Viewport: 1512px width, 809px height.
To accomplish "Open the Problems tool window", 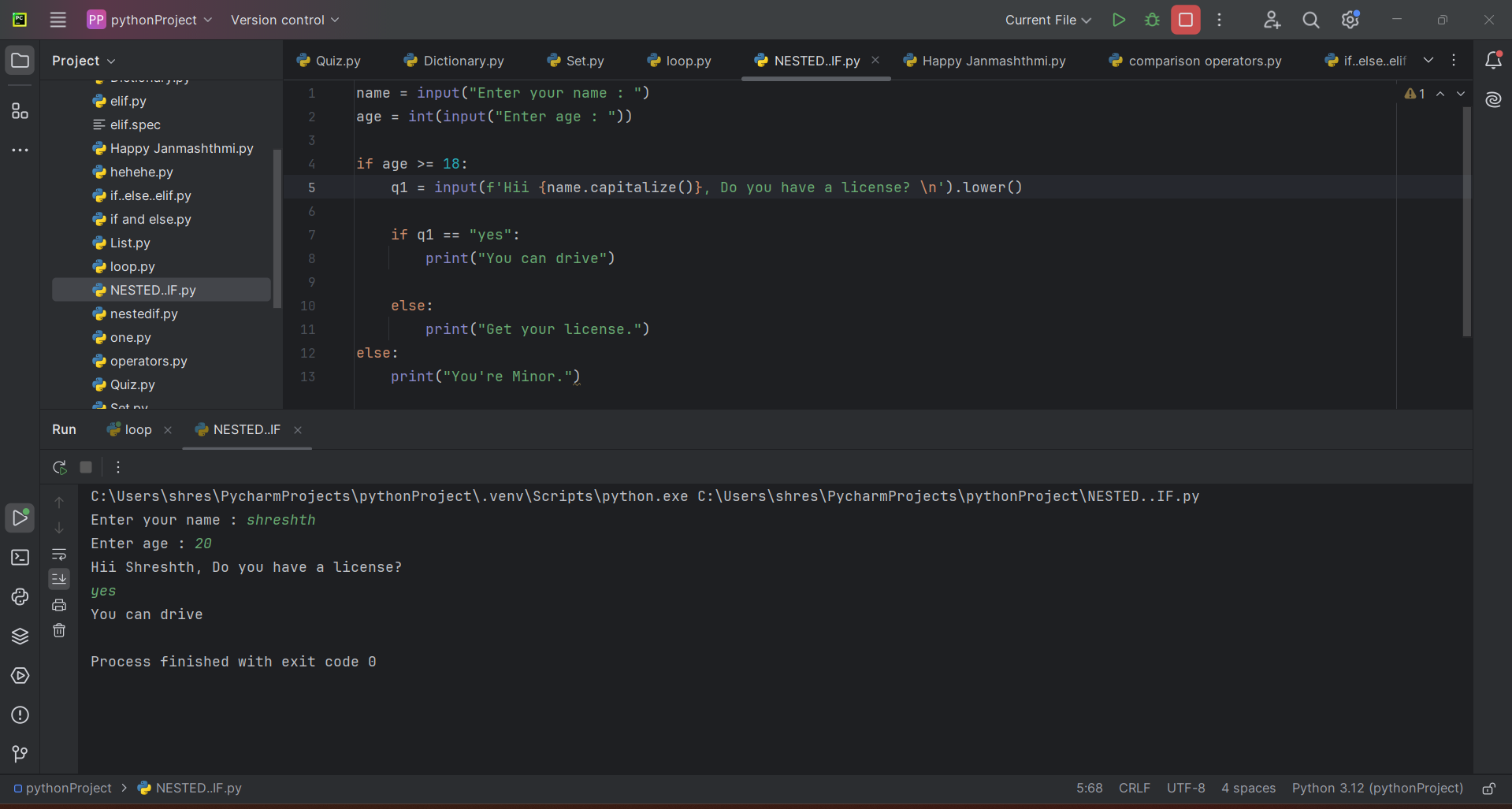I will (20, 714).
